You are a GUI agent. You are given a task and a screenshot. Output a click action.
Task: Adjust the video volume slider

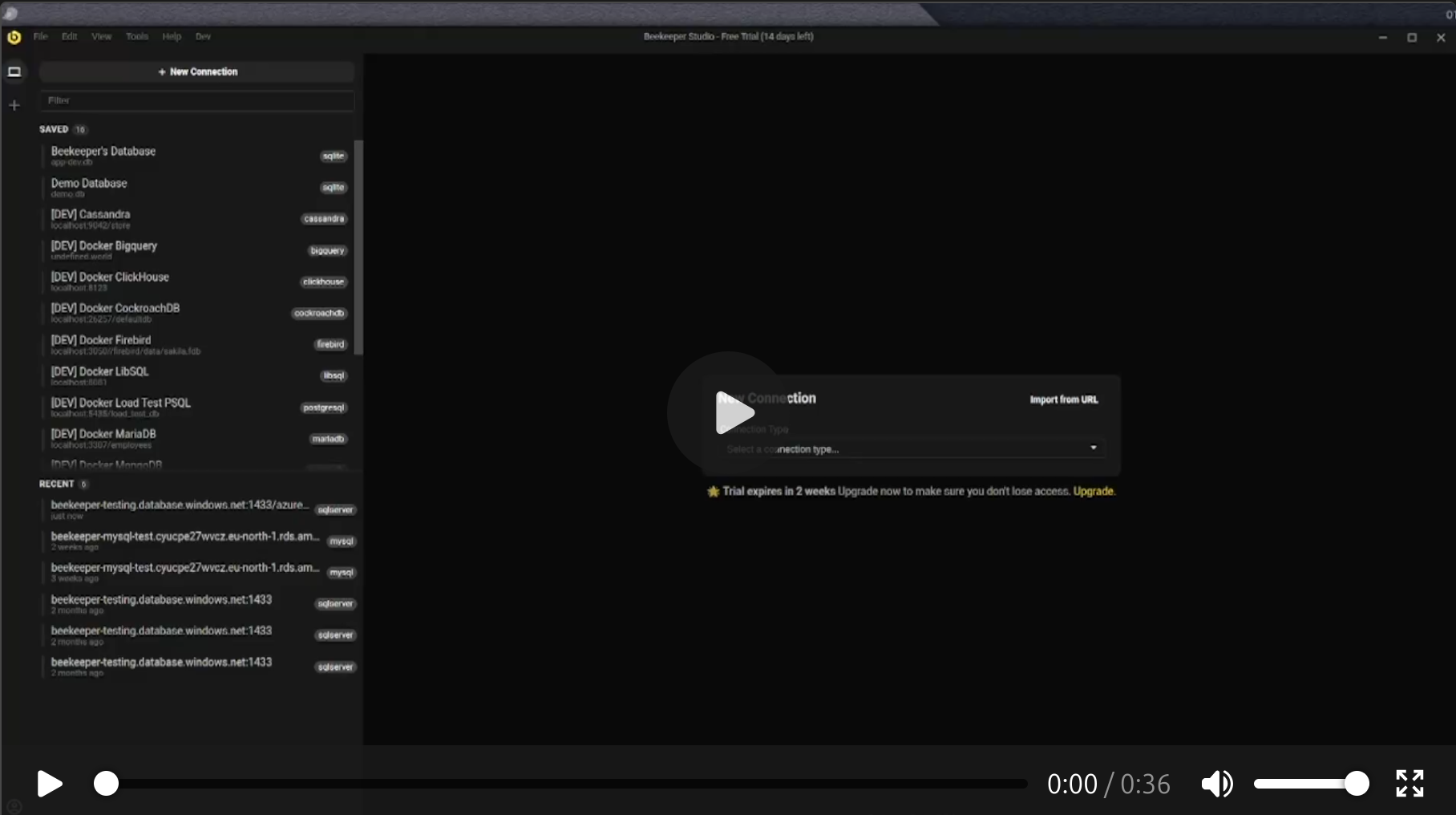1311,784
